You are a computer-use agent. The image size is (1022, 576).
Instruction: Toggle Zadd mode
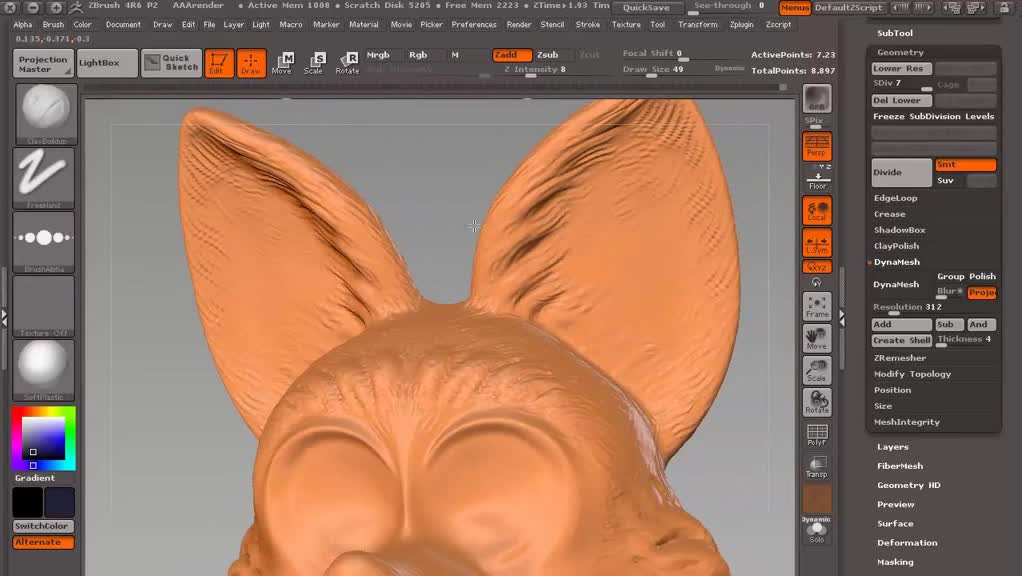click(512, 55)
